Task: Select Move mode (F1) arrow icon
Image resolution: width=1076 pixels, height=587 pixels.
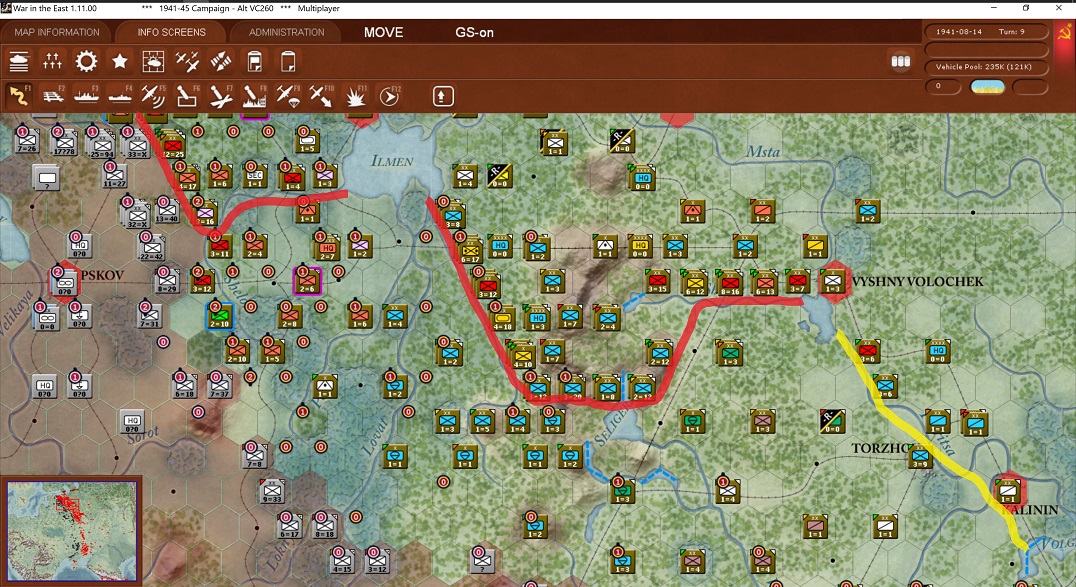Action: click(x=19, y=96)
